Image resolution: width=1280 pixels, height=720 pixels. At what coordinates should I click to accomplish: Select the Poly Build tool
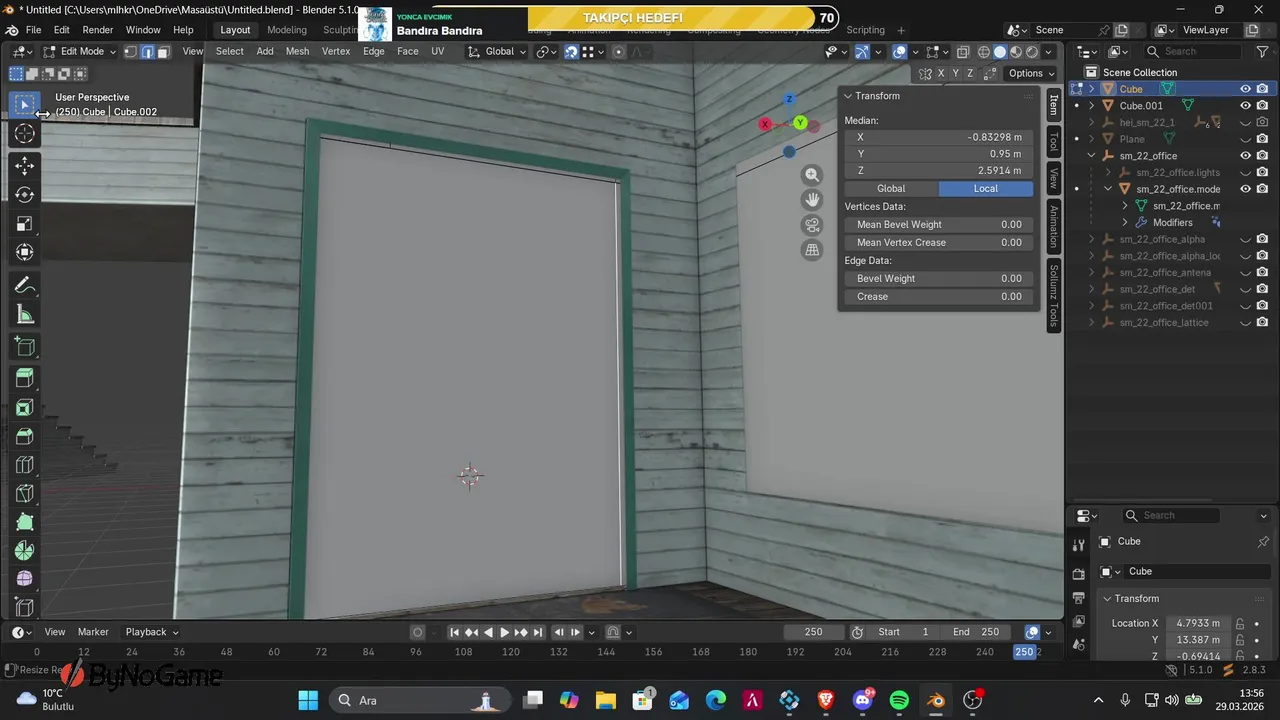coord(25,522)
